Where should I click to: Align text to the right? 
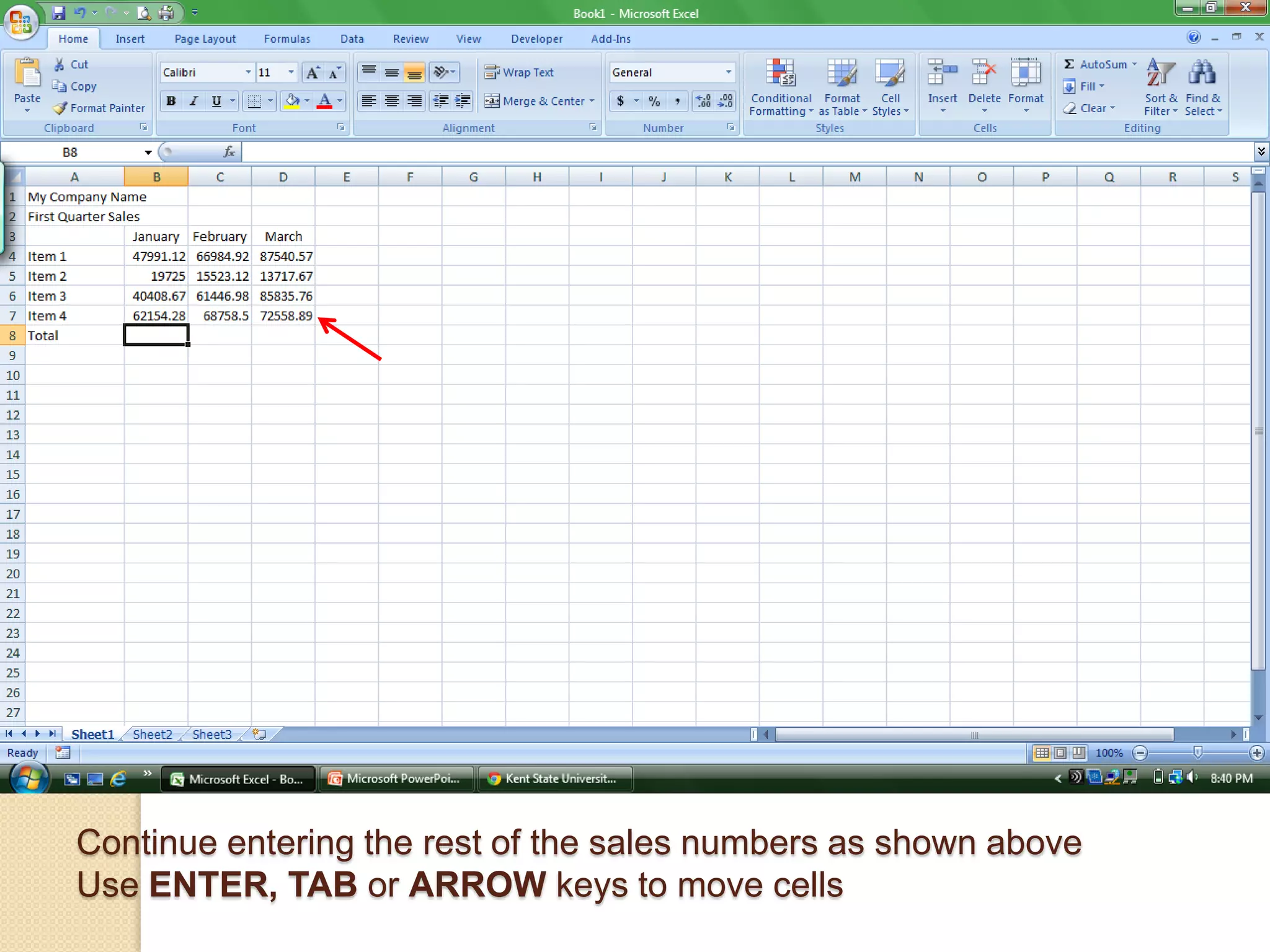[x=414, y=101]
